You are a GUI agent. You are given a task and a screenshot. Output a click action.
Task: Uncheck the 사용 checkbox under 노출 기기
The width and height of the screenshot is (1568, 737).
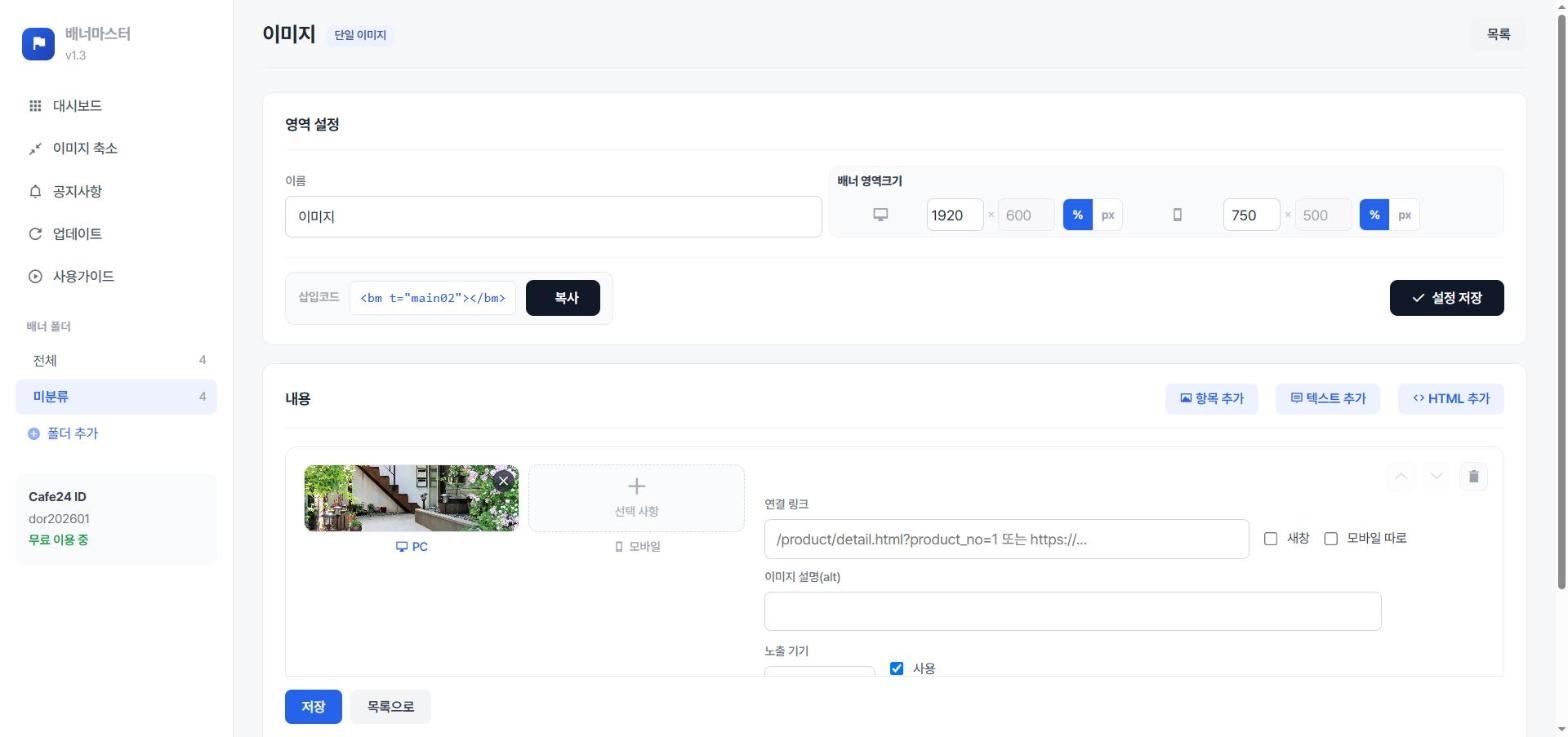[896, 668]
